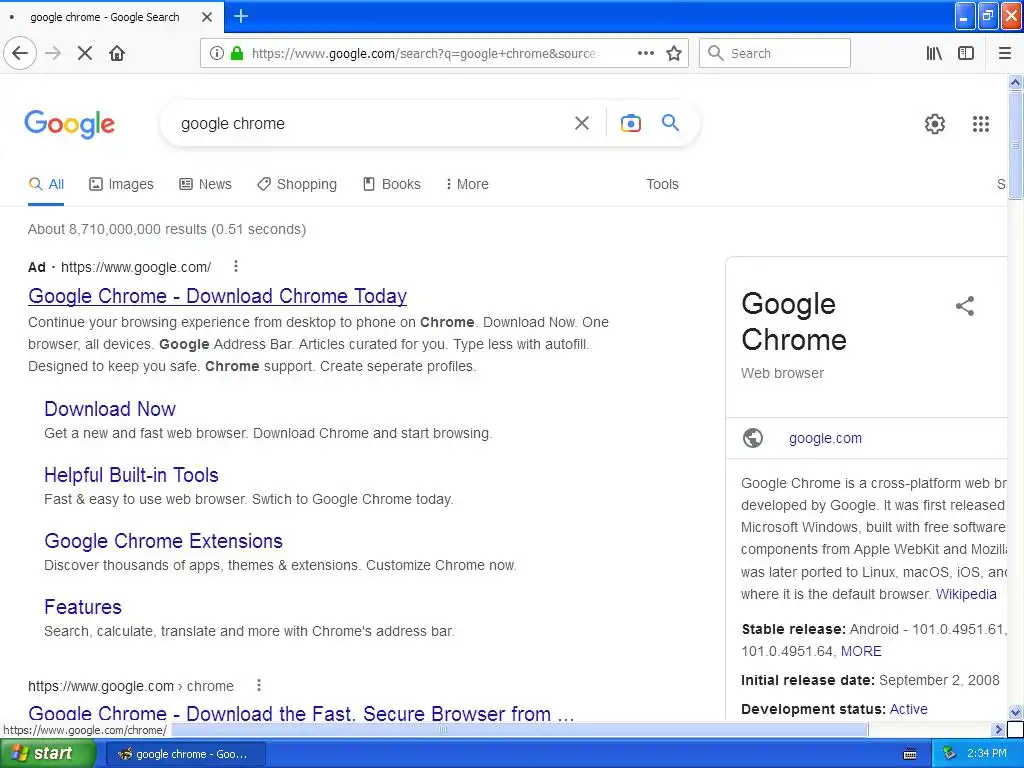Close the google chrome search tab

click(207, 17)
